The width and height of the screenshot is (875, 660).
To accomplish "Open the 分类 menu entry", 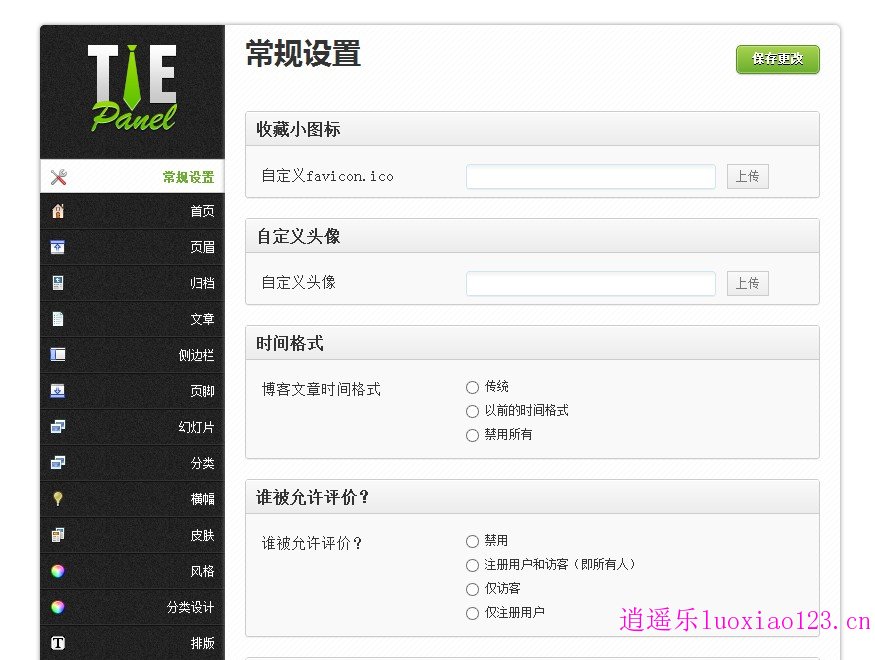I will point(132,463).
